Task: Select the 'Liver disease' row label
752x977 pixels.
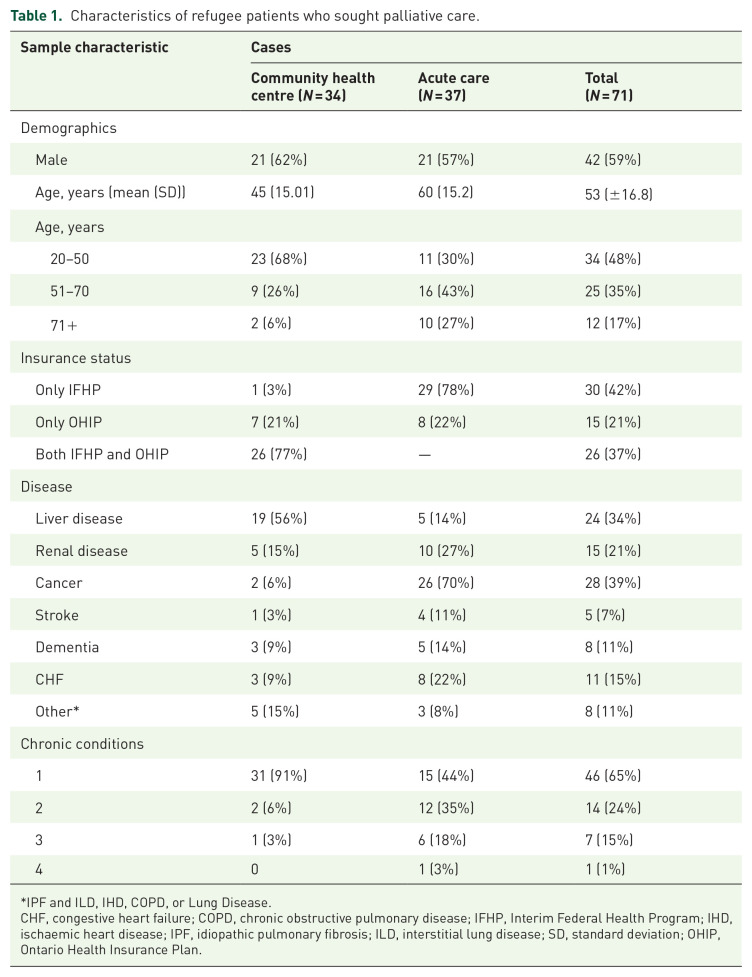Action: (79, 519)
